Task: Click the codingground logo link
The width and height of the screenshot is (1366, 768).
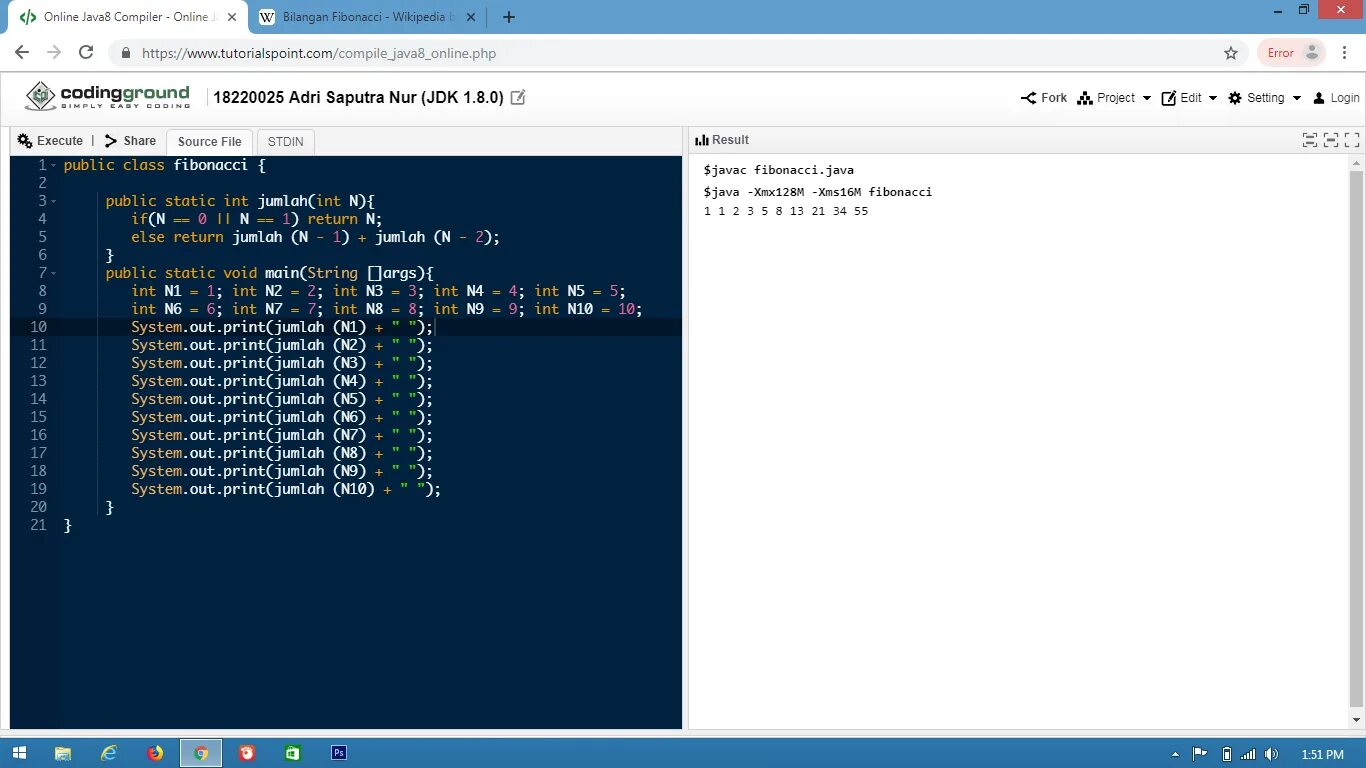Action: pyautogui.click(x=108, y=97)
